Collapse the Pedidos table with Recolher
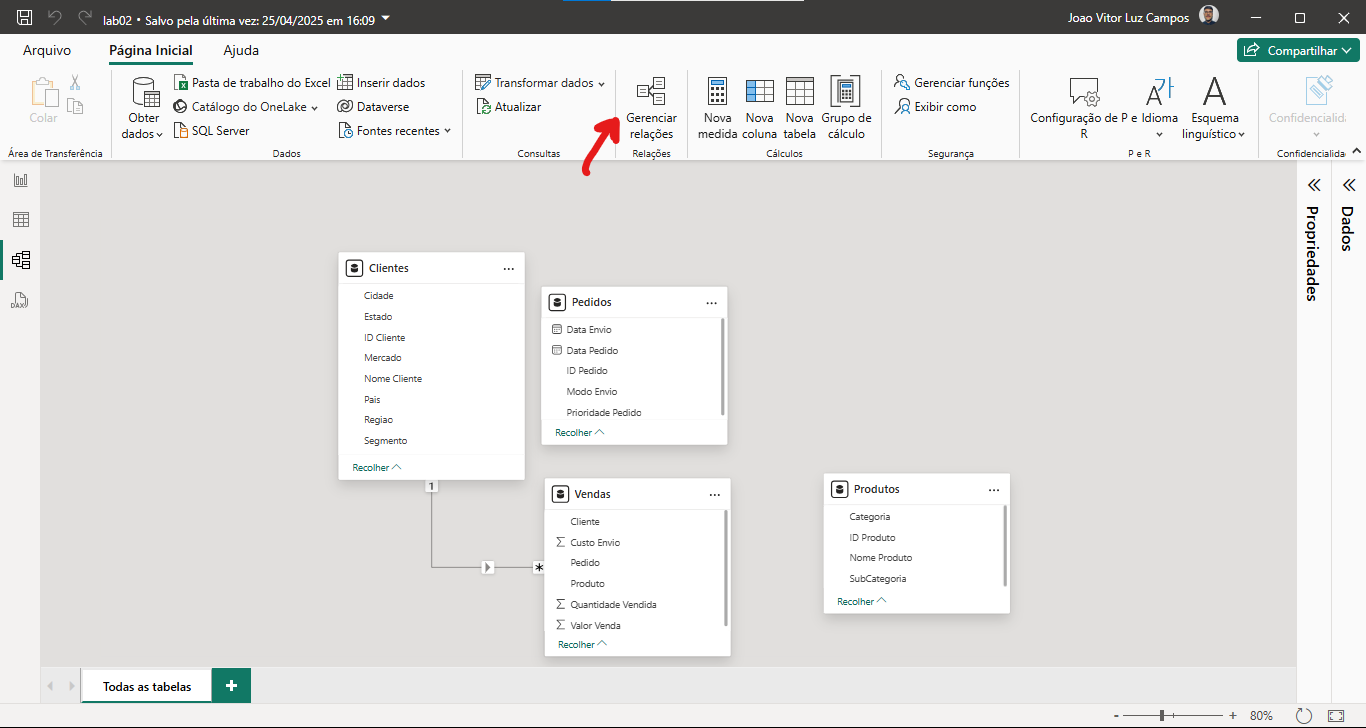Viewport: 1366px width, 728px height. coord(580,432)
